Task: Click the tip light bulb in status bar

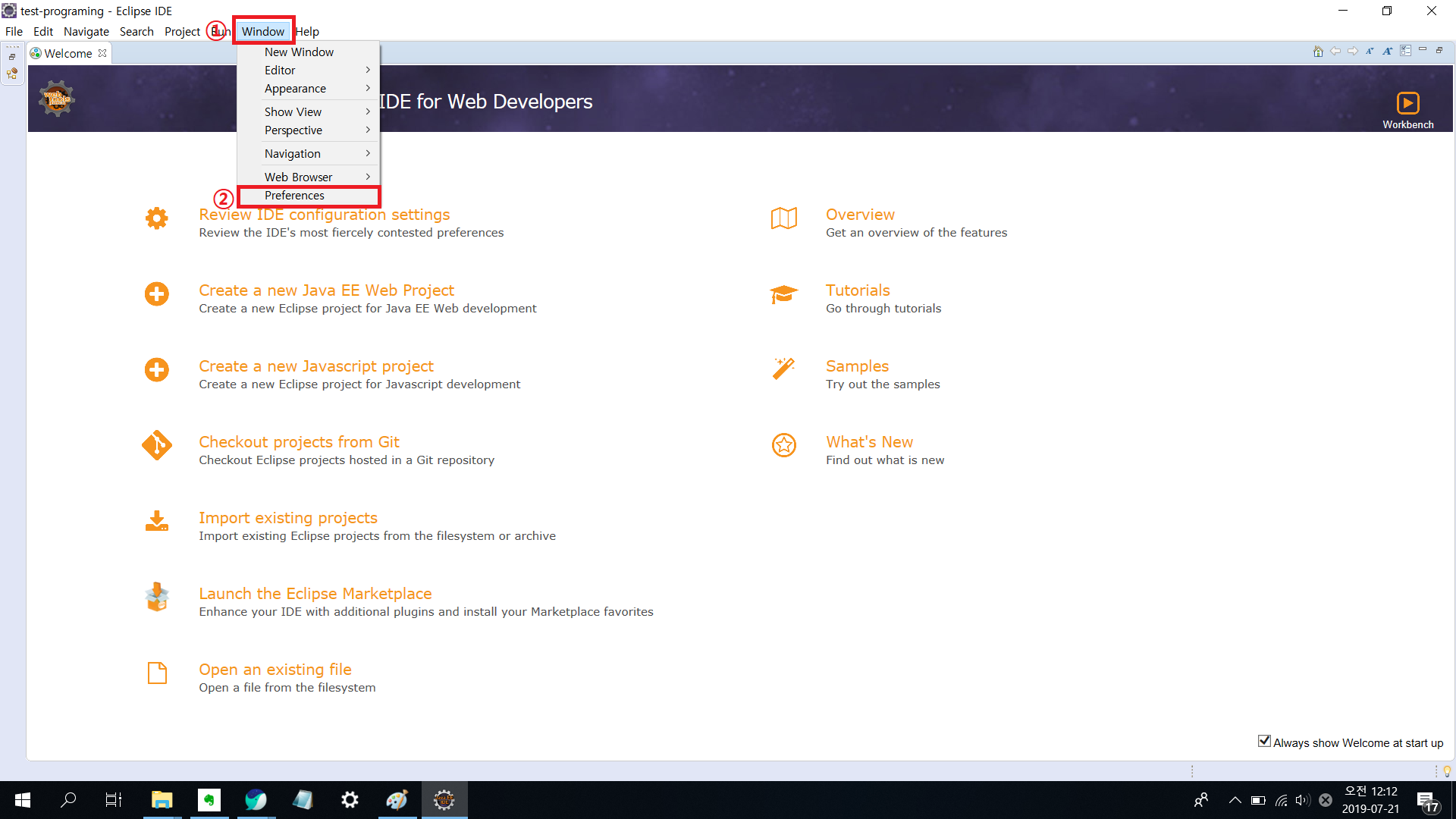Action: pos(1447,771)
